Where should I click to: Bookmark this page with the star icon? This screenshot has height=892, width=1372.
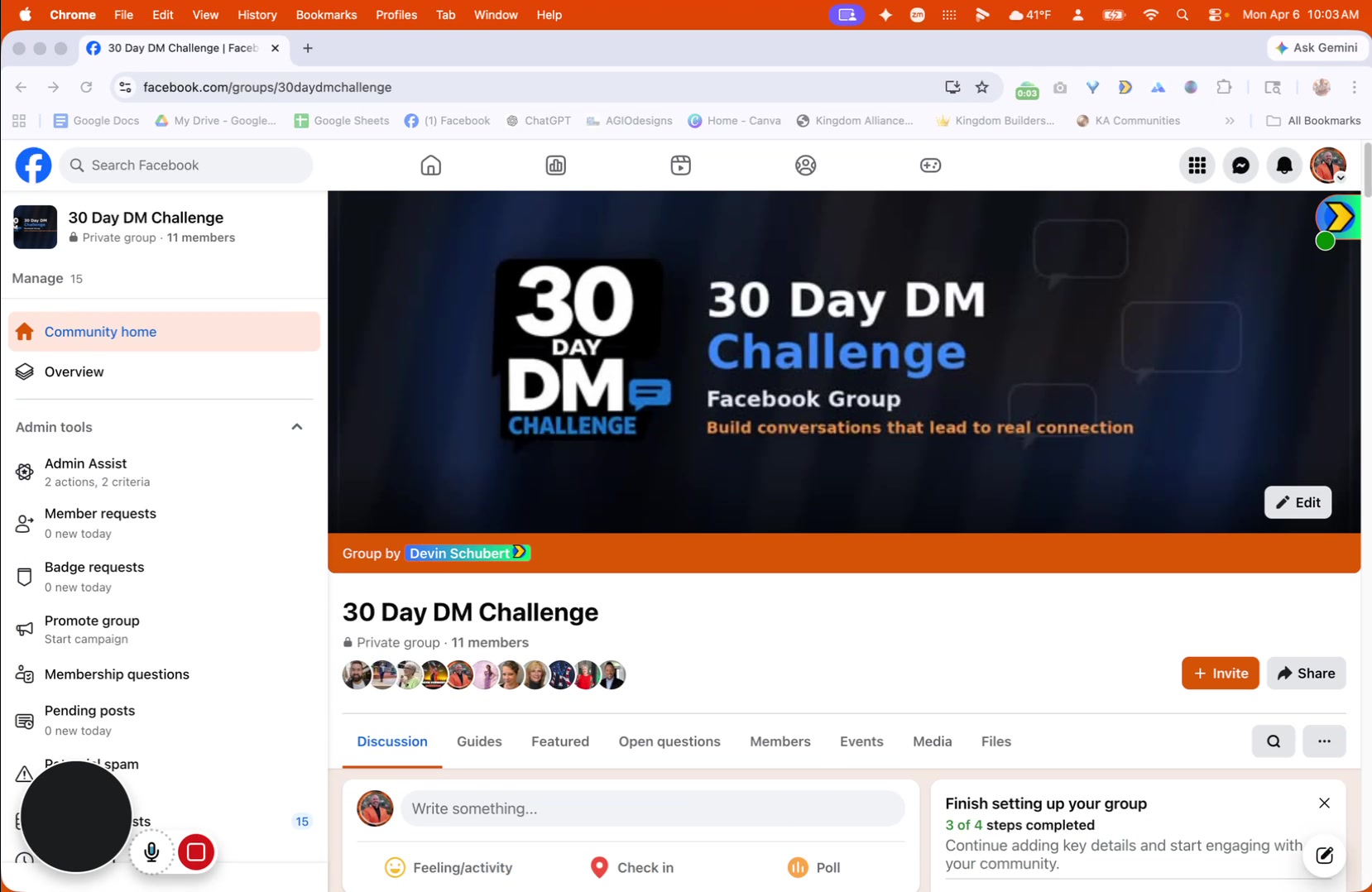(982, 87)
